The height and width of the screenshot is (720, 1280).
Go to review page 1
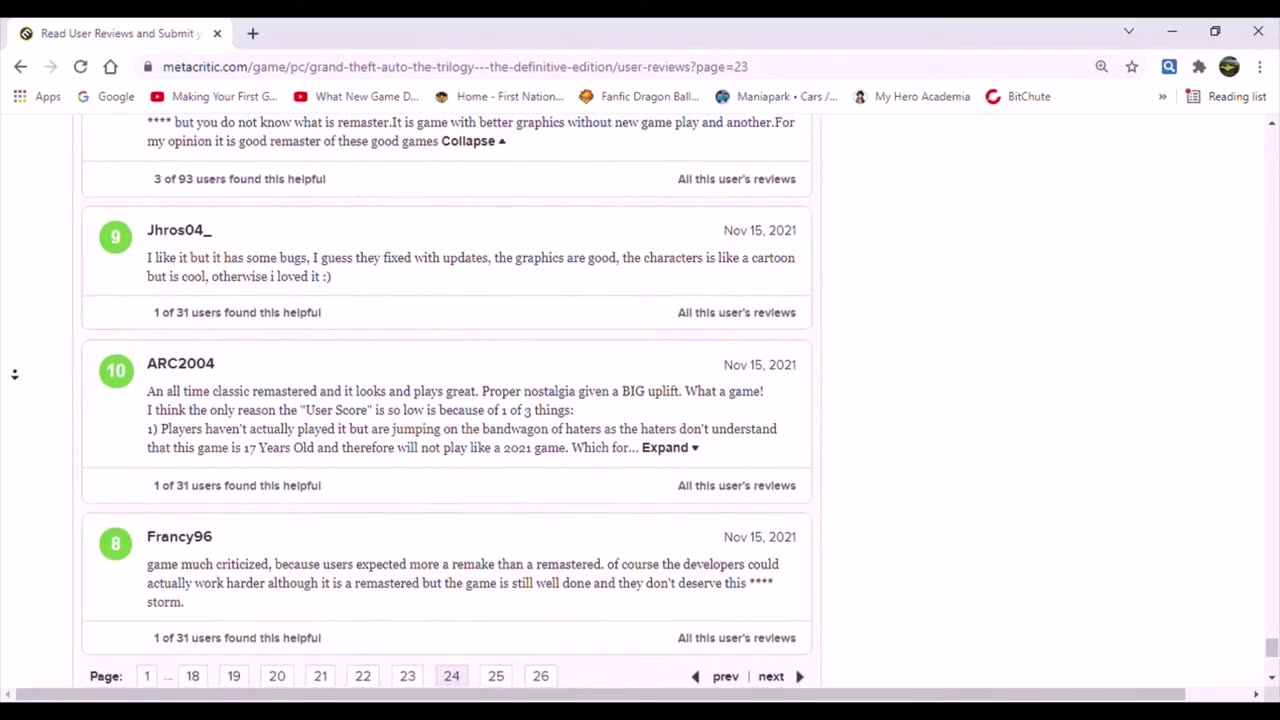point(146,677)
